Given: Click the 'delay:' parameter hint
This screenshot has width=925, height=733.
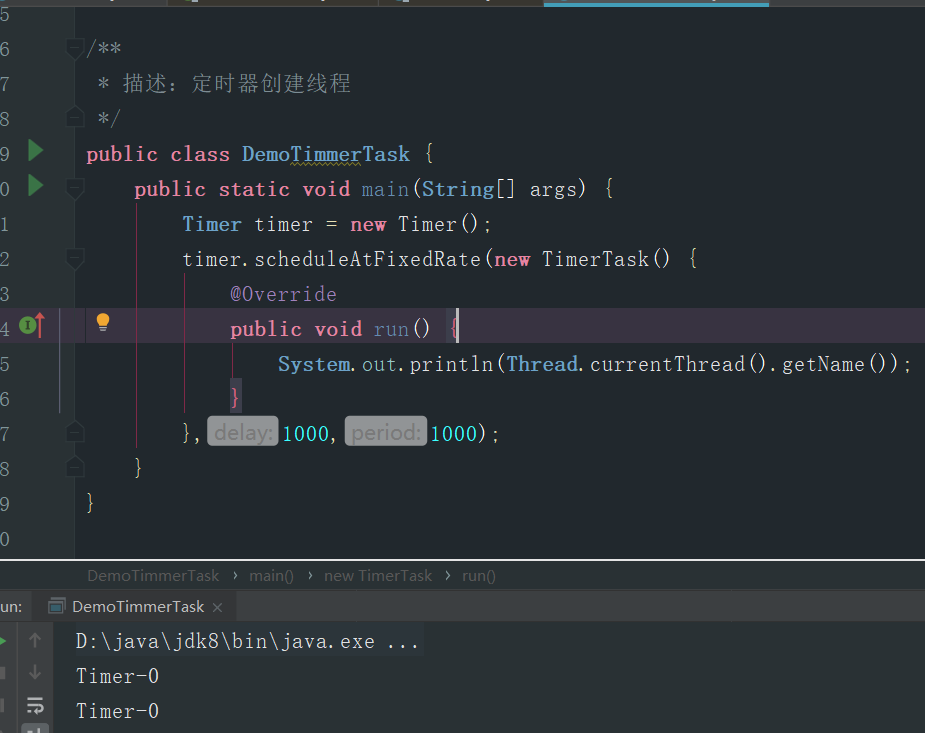Looking at the screenshot, I should click(x=242, y=432).
